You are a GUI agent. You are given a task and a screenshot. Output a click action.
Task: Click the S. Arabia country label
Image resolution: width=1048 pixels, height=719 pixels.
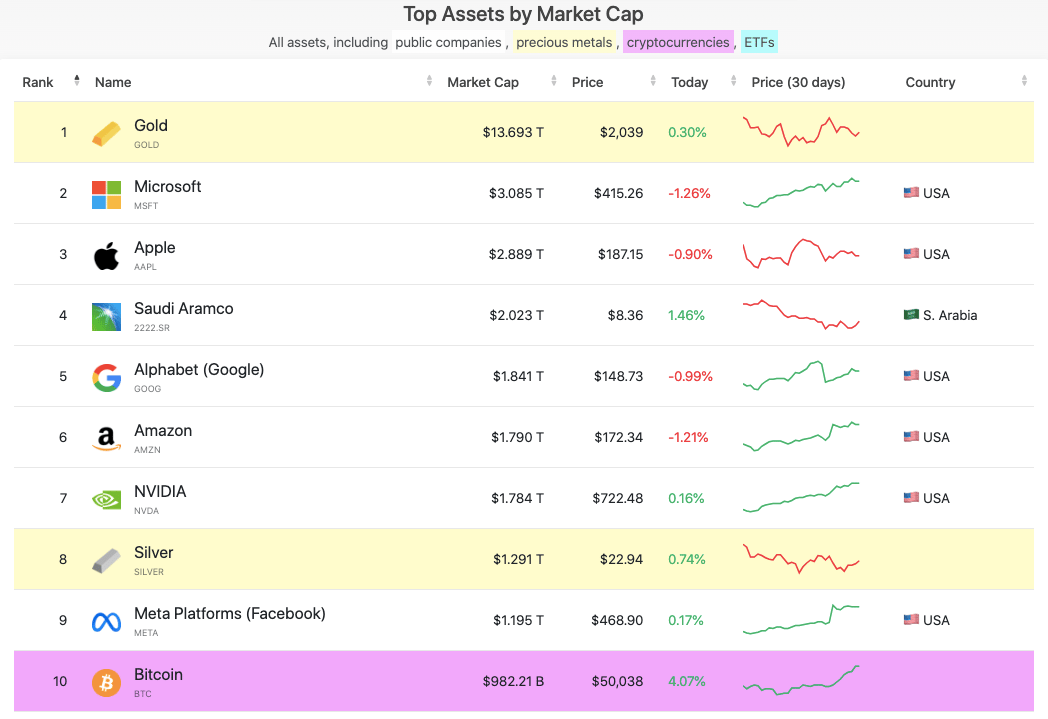950,315
